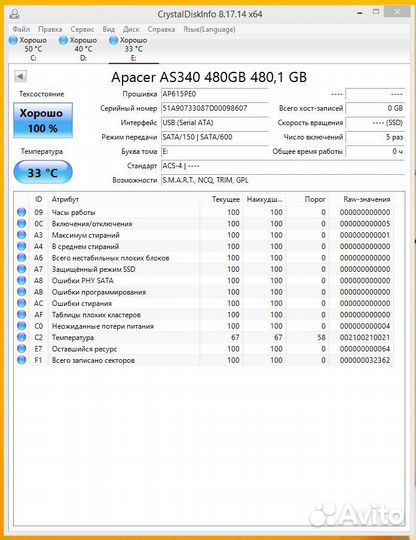Click the Прошивка field AP615PE0
Screen dimensions: 416x540
(x=215, y=94)
